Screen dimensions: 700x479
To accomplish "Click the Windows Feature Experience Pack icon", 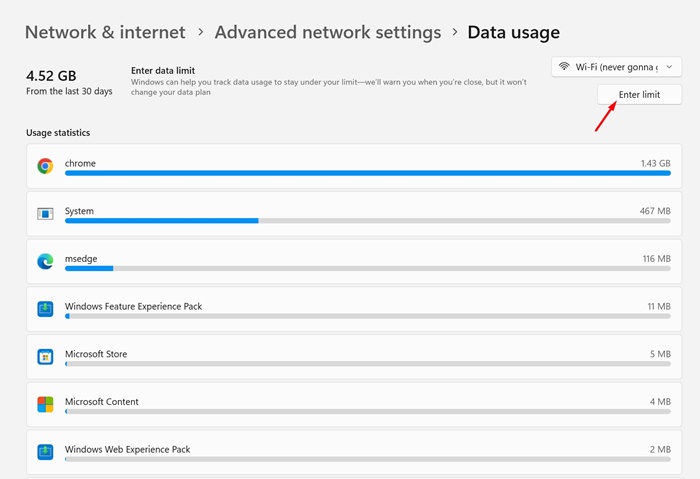I will click(x=45, y=309).
